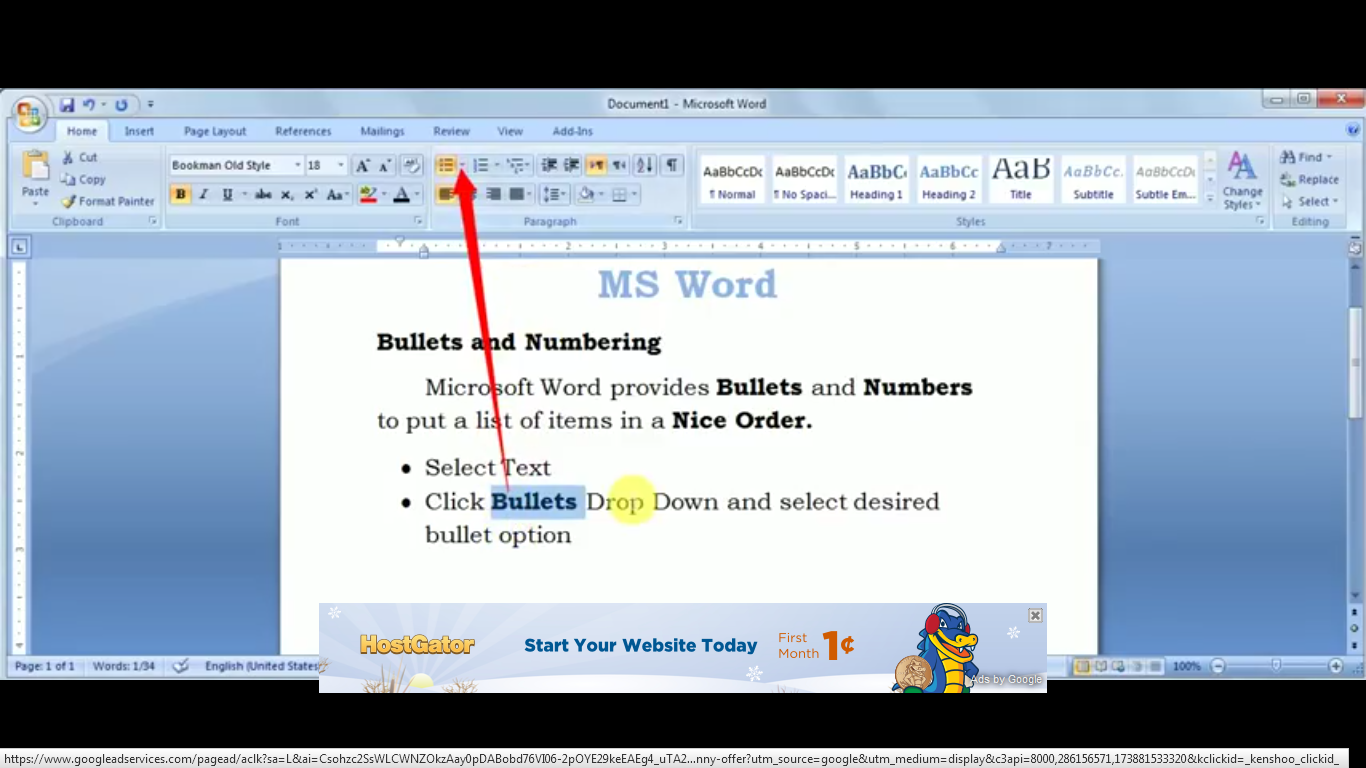Redo the last action
The height and width of the screenshot is (768, 1366).
[121, 104]
